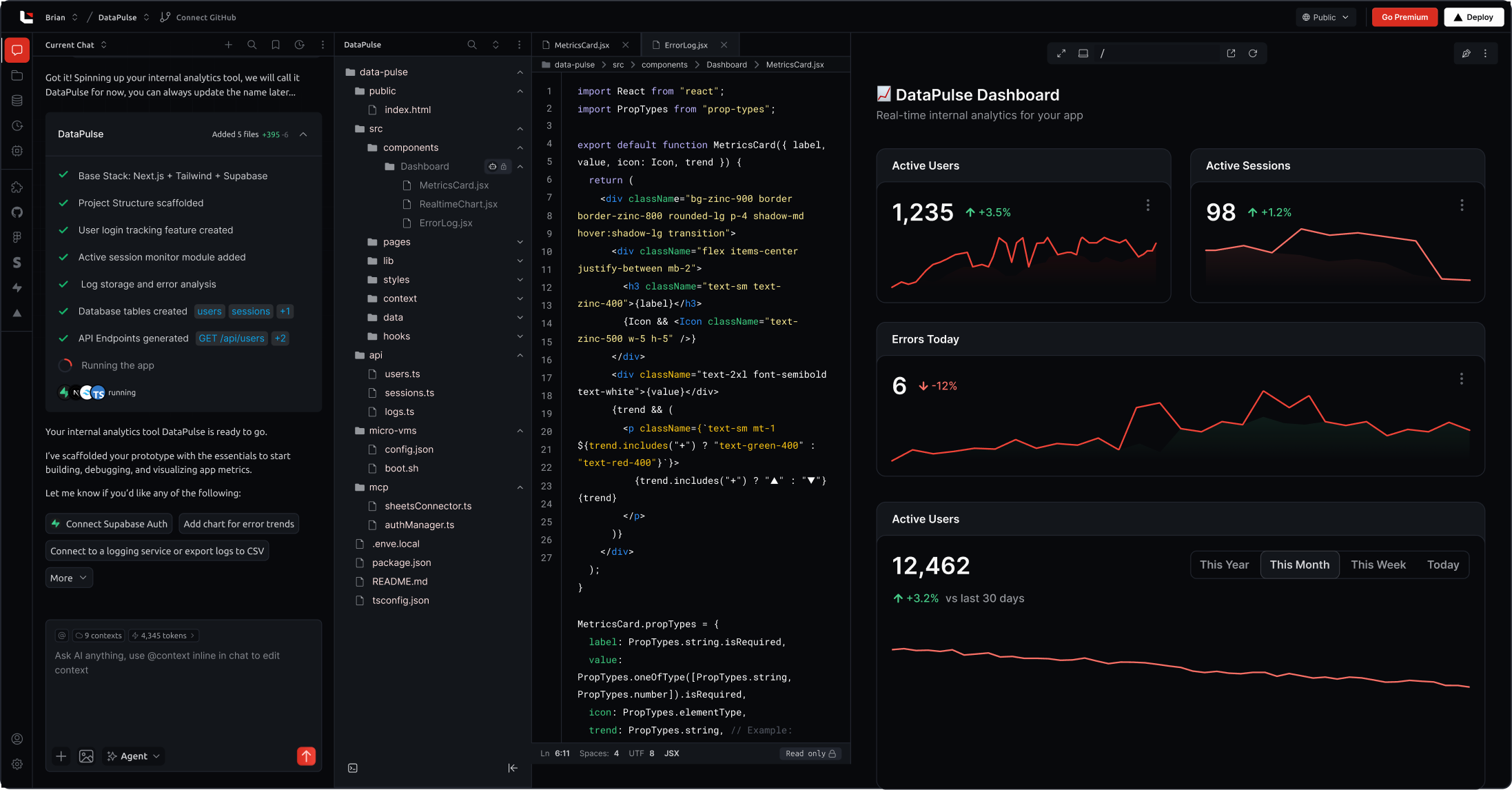Click Connect to a logging service suggestion
1512x790 pixels.
(157, 551)
